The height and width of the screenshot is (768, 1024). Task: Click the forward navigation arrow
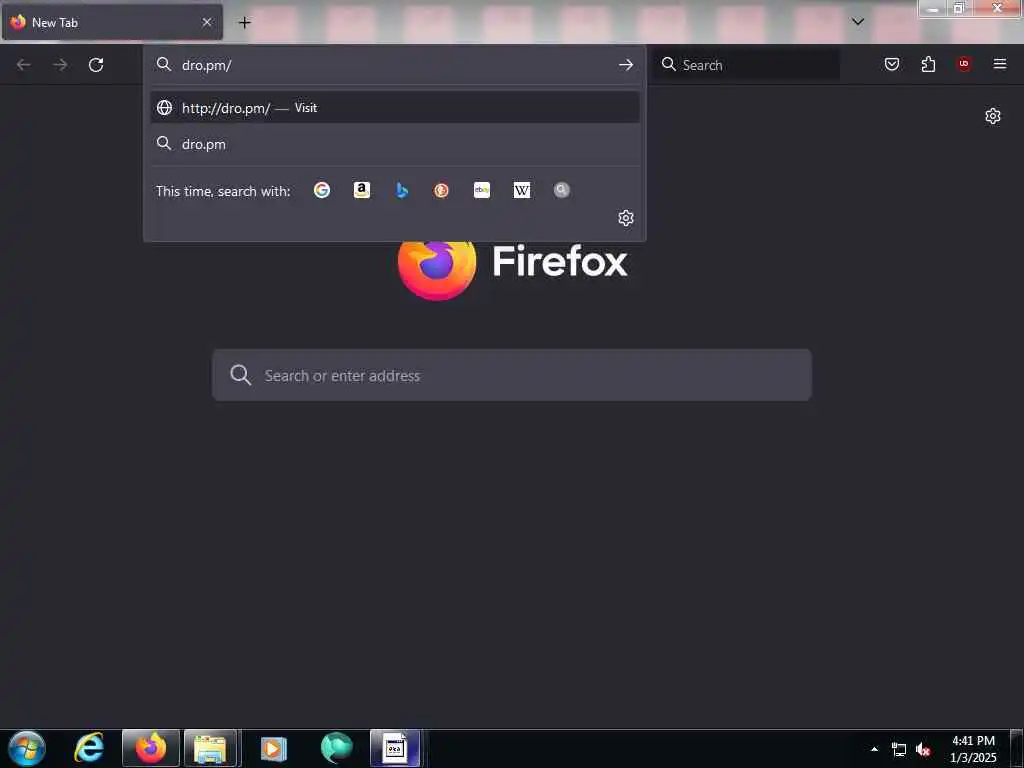click(60, 65)
